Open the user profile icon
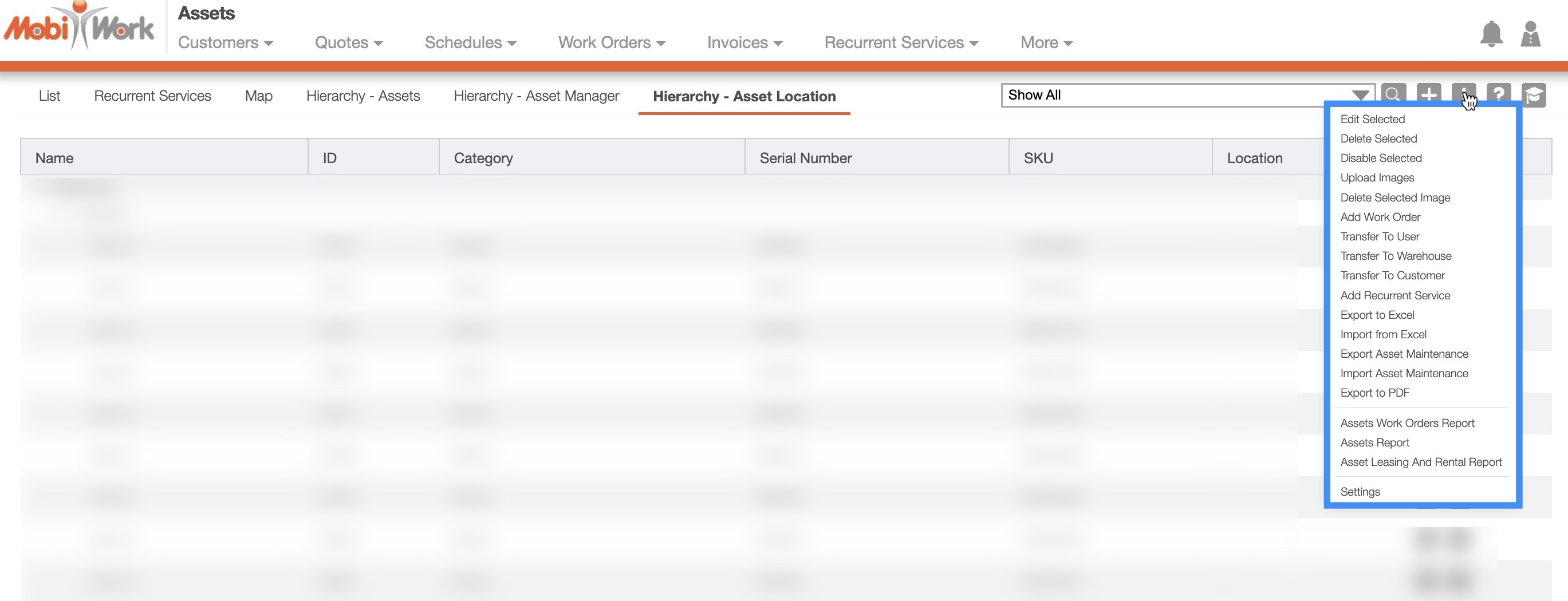1568x601 pixels. point(1530,34)
